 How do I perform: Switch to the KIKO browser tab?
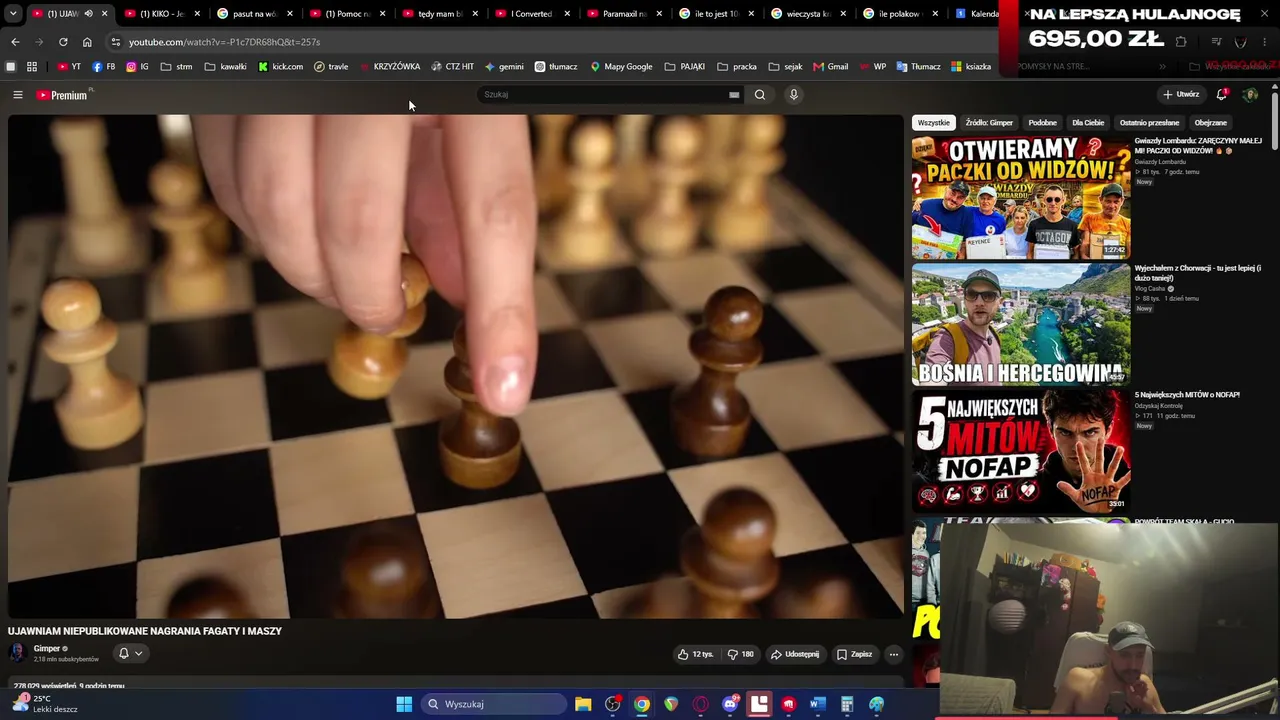(160, 14)
